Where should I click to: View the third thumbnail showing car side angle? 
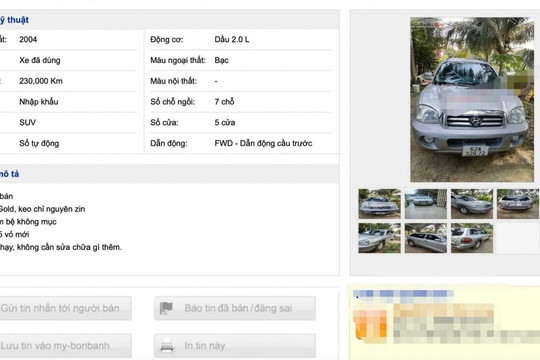tap(472, 204)
